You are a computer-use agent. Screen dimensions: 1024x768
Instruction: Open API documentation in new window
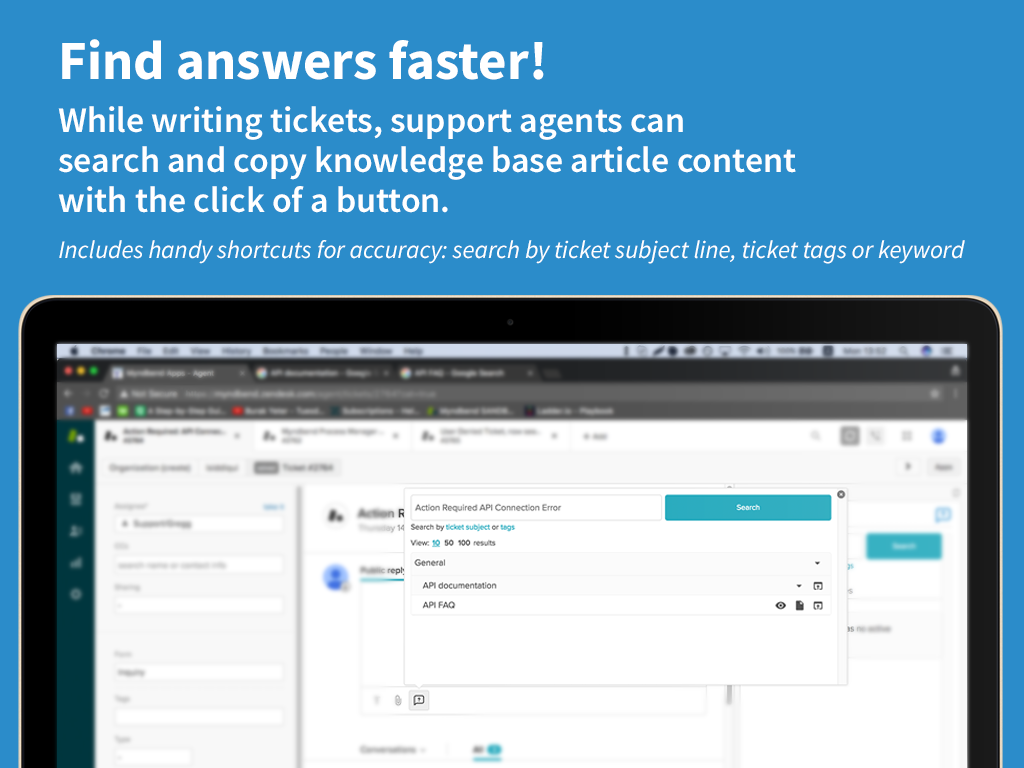[818, 586]
